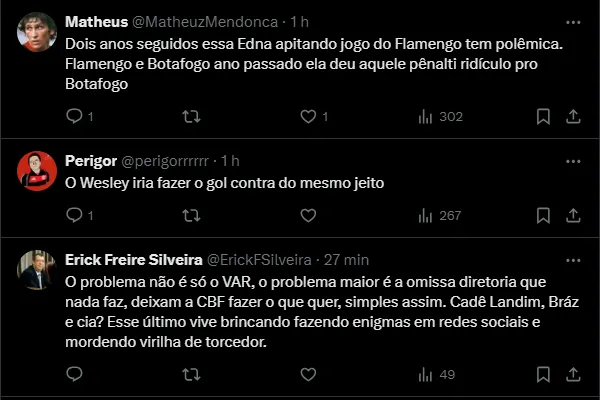Reply to Erick Freire Silveira's tweet
Screen dimensions: 600x400
point(74,375)
